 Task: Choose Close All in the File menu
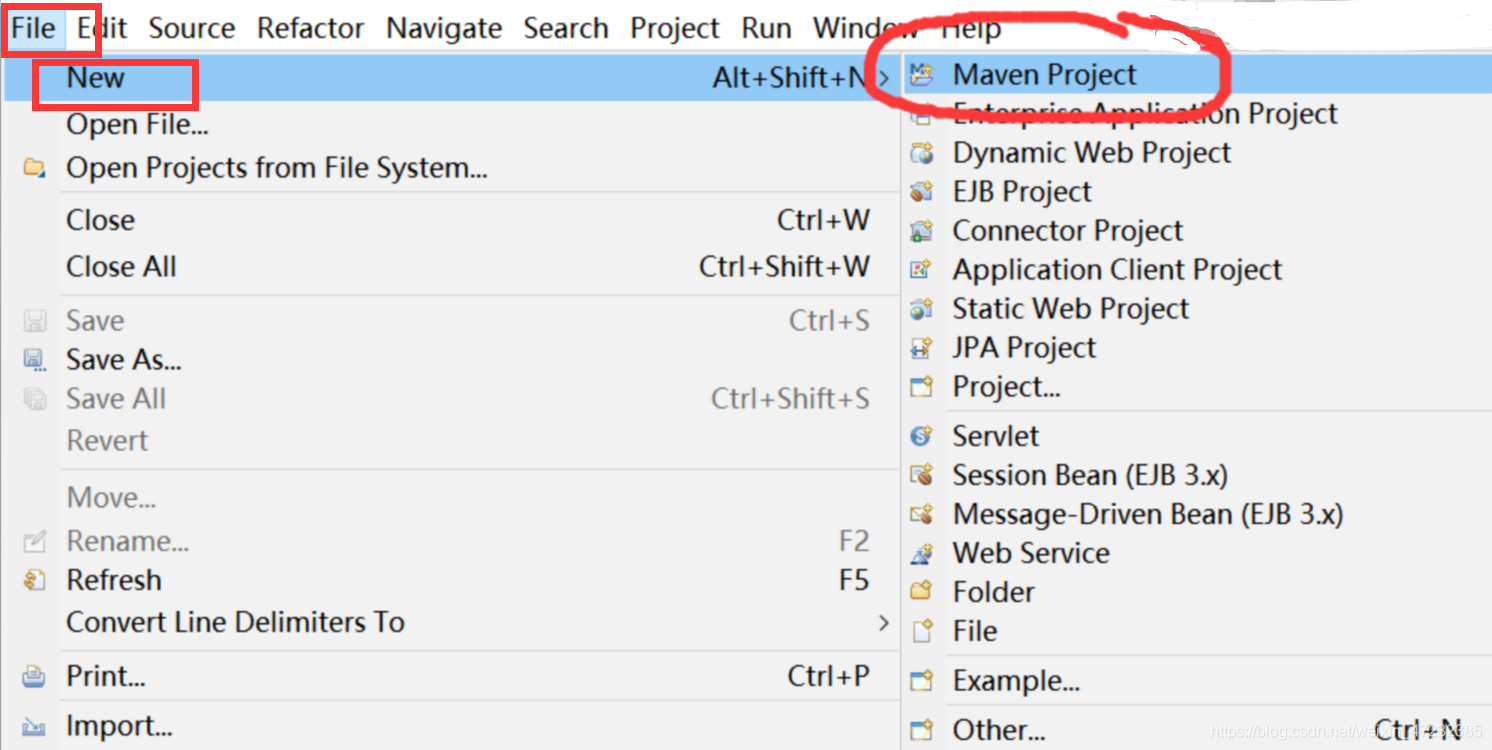point(121,267)
